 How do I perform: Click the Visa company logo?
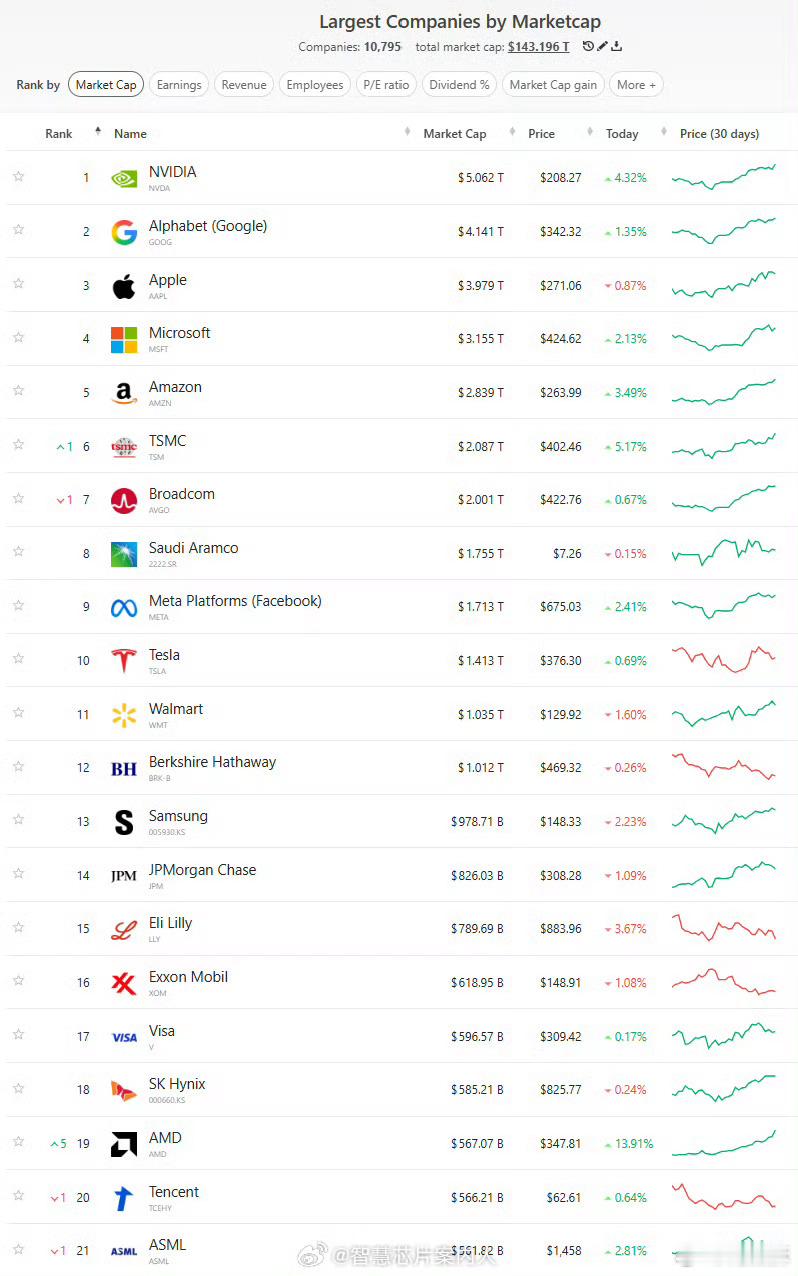(x=123, y=1035)
